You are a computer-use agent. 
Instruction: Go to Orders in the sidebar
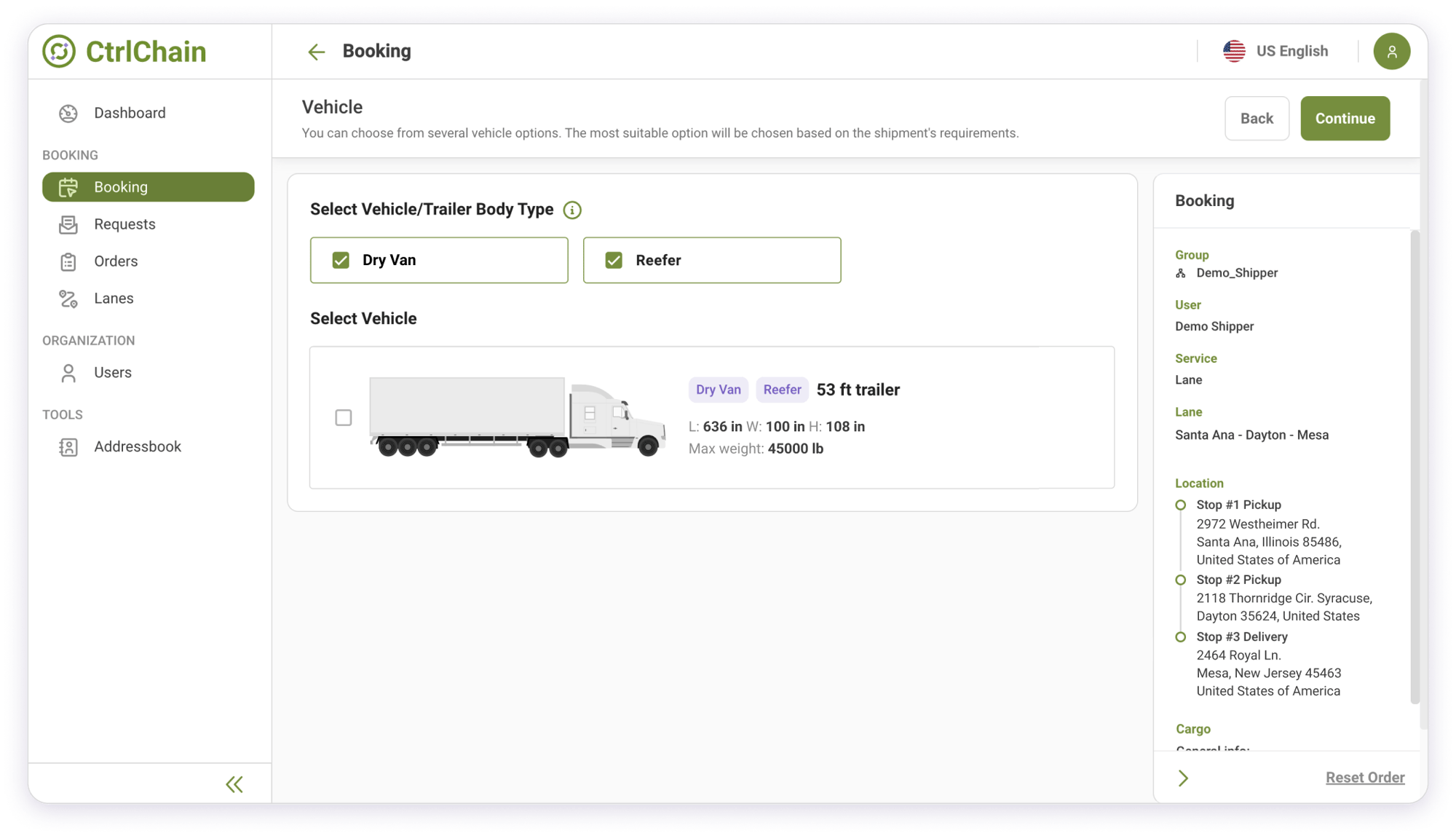click(116, 261)
